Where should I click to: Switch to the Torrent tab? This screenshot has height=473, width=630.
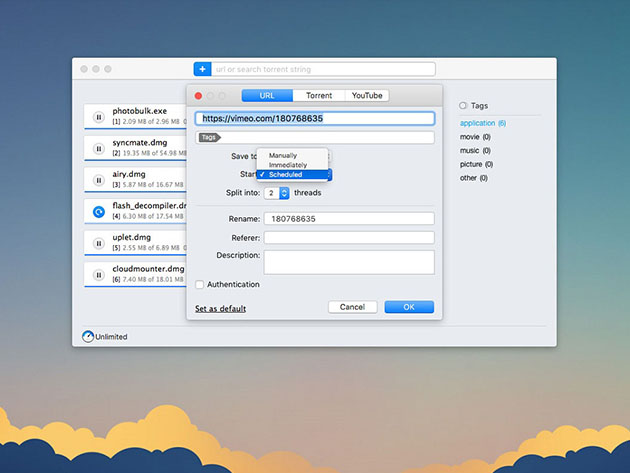[319, 96]
